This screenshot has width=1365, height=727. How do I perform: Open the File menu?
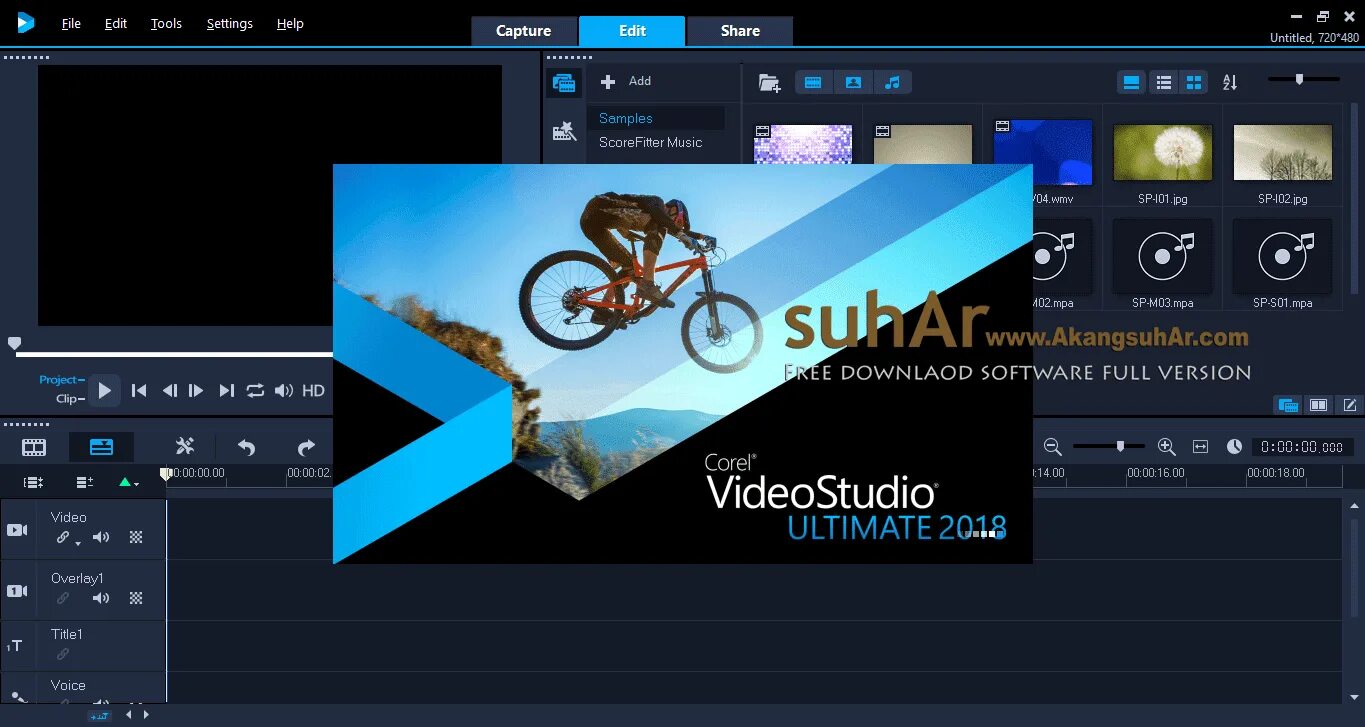point(71,23)
